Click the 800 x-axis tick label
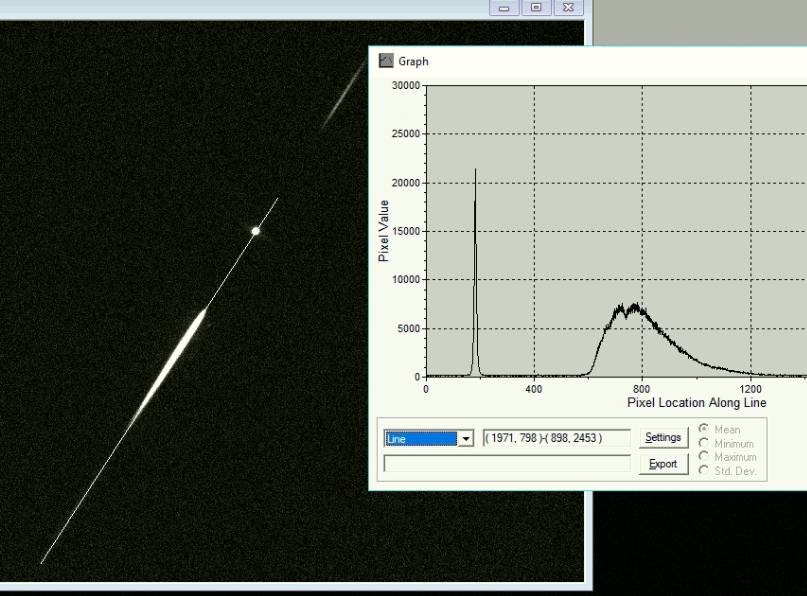This screenshot has height=596, width=807. click(x=642, y=389)
